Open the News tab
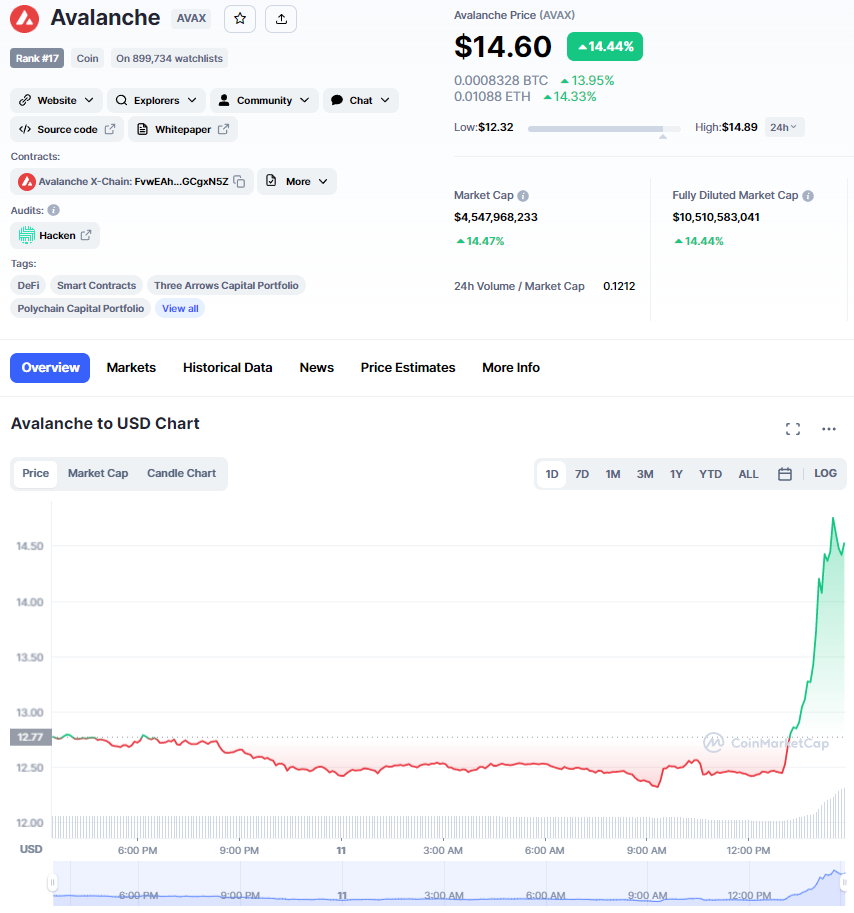 (x=317, y=368)
